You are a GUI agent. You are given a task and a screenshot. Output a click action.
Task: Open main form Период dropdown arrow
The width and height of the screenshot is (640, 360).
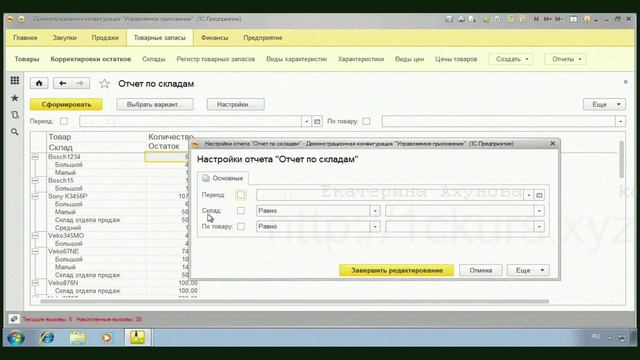tap(307, 121)
